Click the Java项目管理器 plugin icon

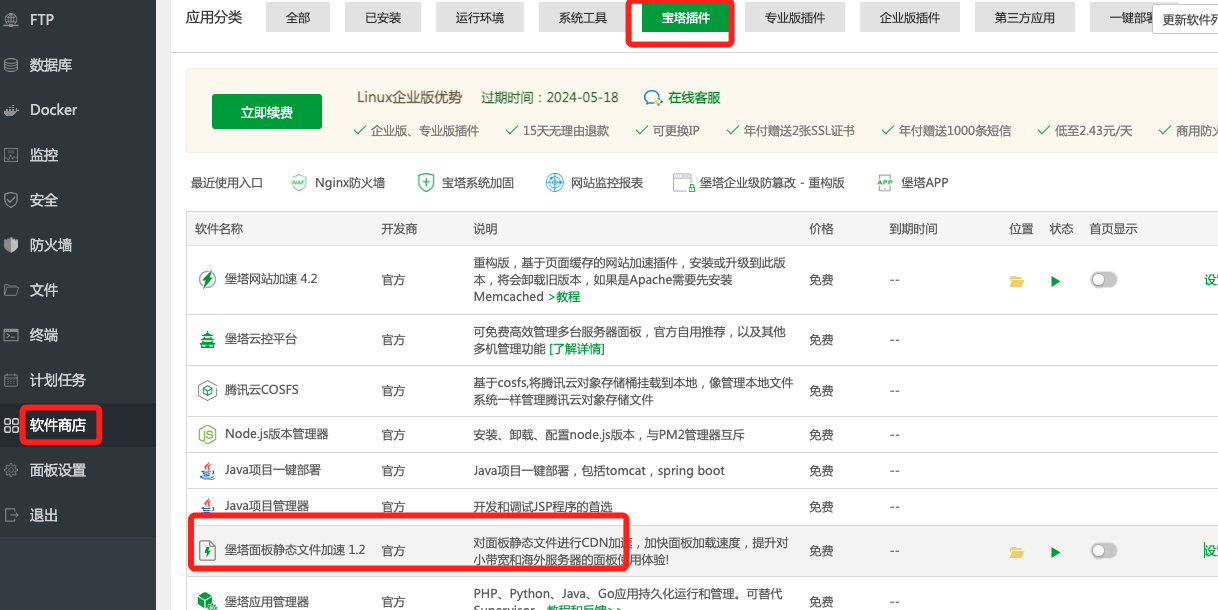[207, 505]
